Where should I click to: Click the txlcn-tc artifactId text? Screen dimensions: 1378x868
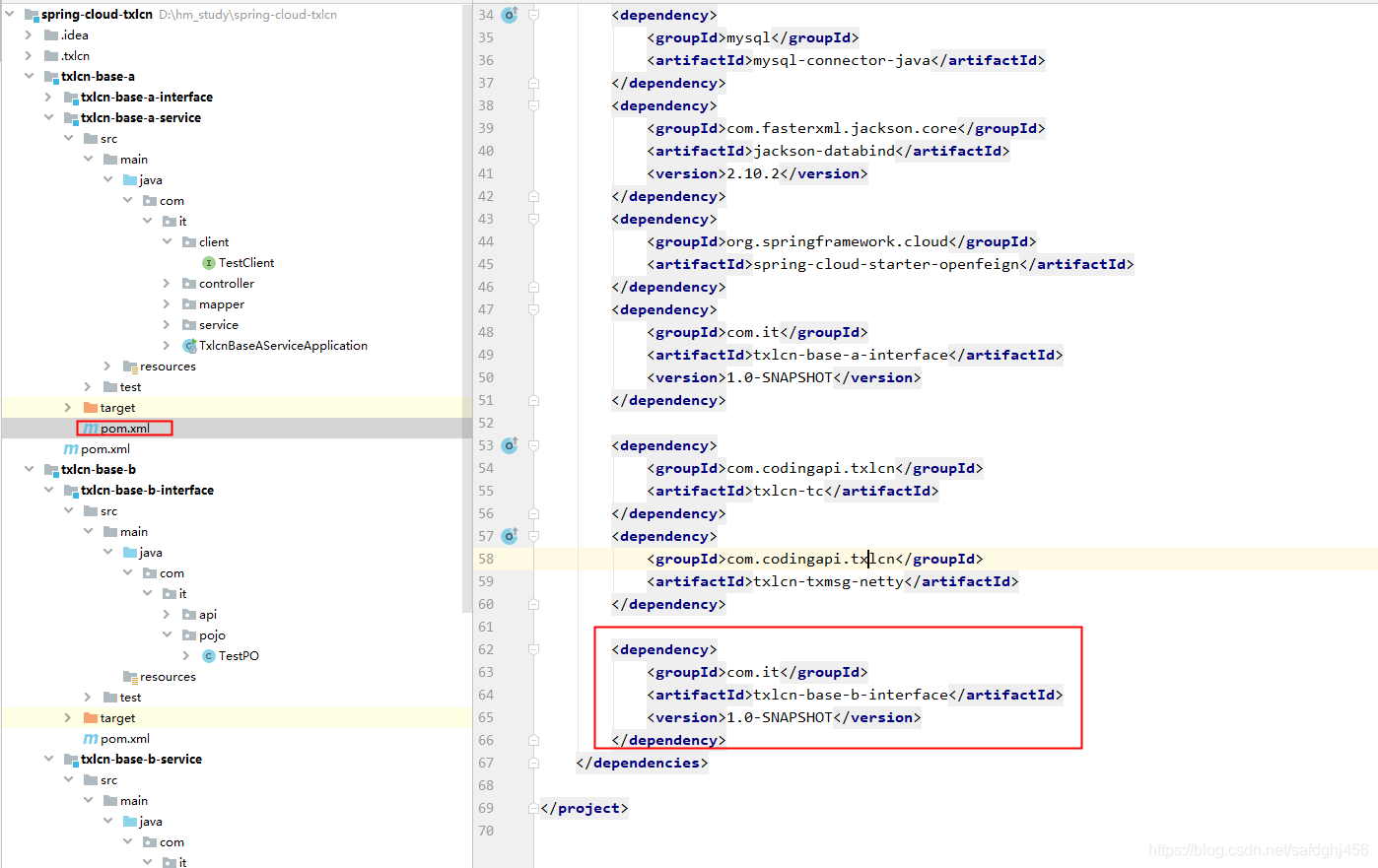pos(789,491)
